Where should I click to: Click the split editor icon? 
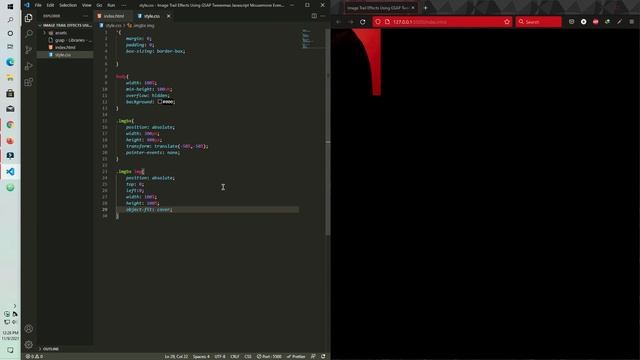click(x=314, y=16)
